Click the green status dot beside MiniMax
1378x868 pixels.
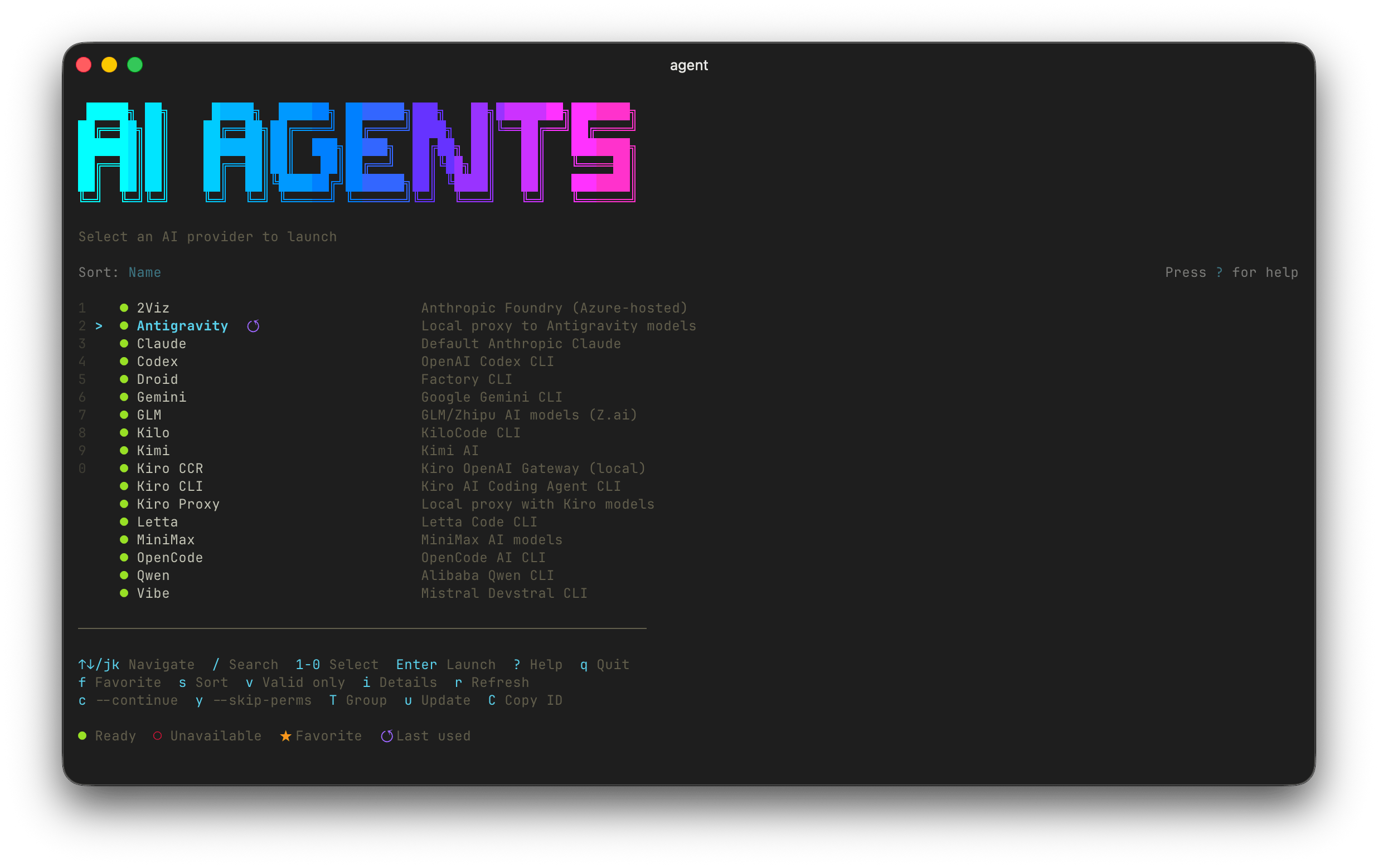coord(124,540)
